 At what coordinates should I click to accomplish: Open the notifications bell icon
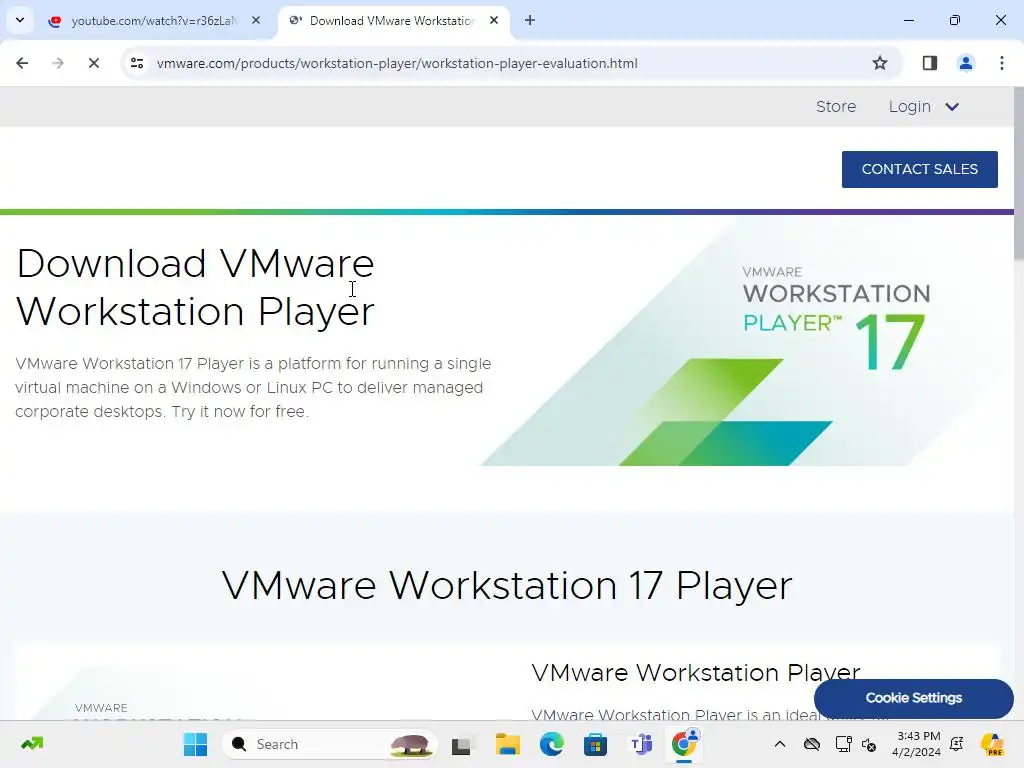click(x=957, y=744)
